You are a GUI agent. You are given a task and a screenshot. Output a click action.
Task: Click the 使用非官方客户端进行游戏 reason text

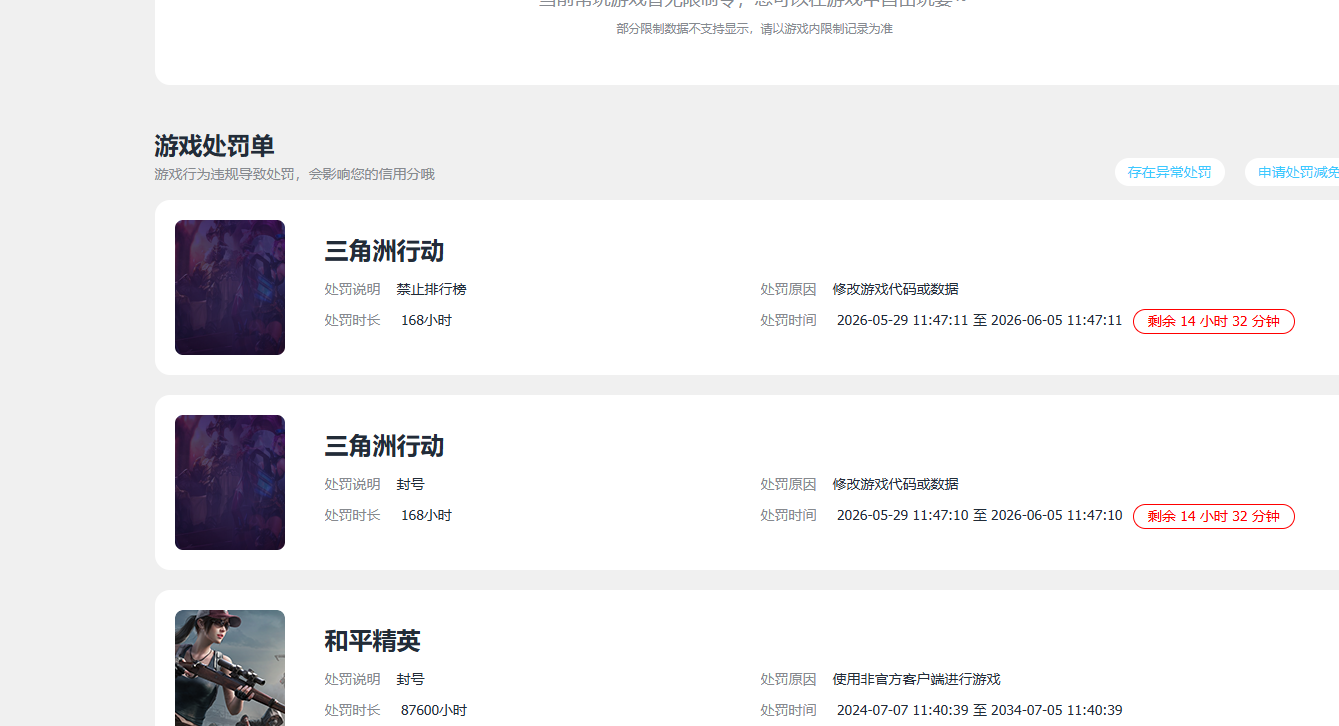916,679
